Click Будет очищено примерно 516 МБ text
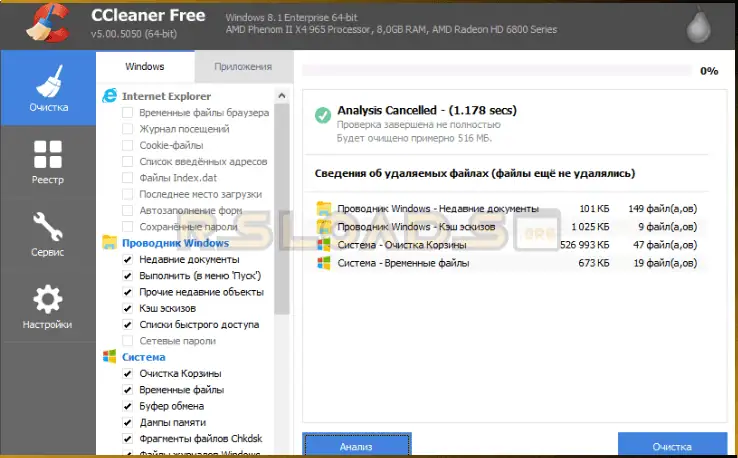The height and width of the screenshot is (458, 738). click(414, 138)
